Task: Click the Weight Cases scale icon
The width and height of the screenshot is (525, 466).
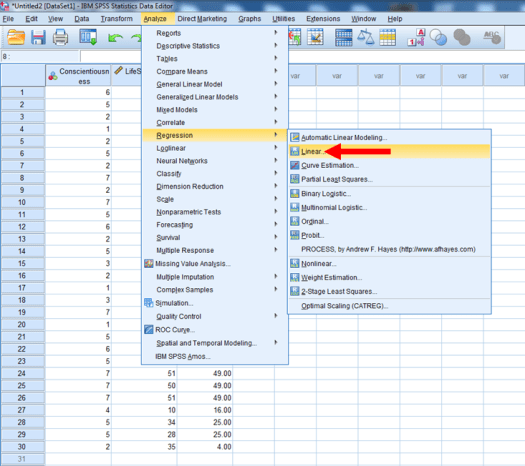Action: click(x=365, y=37)
